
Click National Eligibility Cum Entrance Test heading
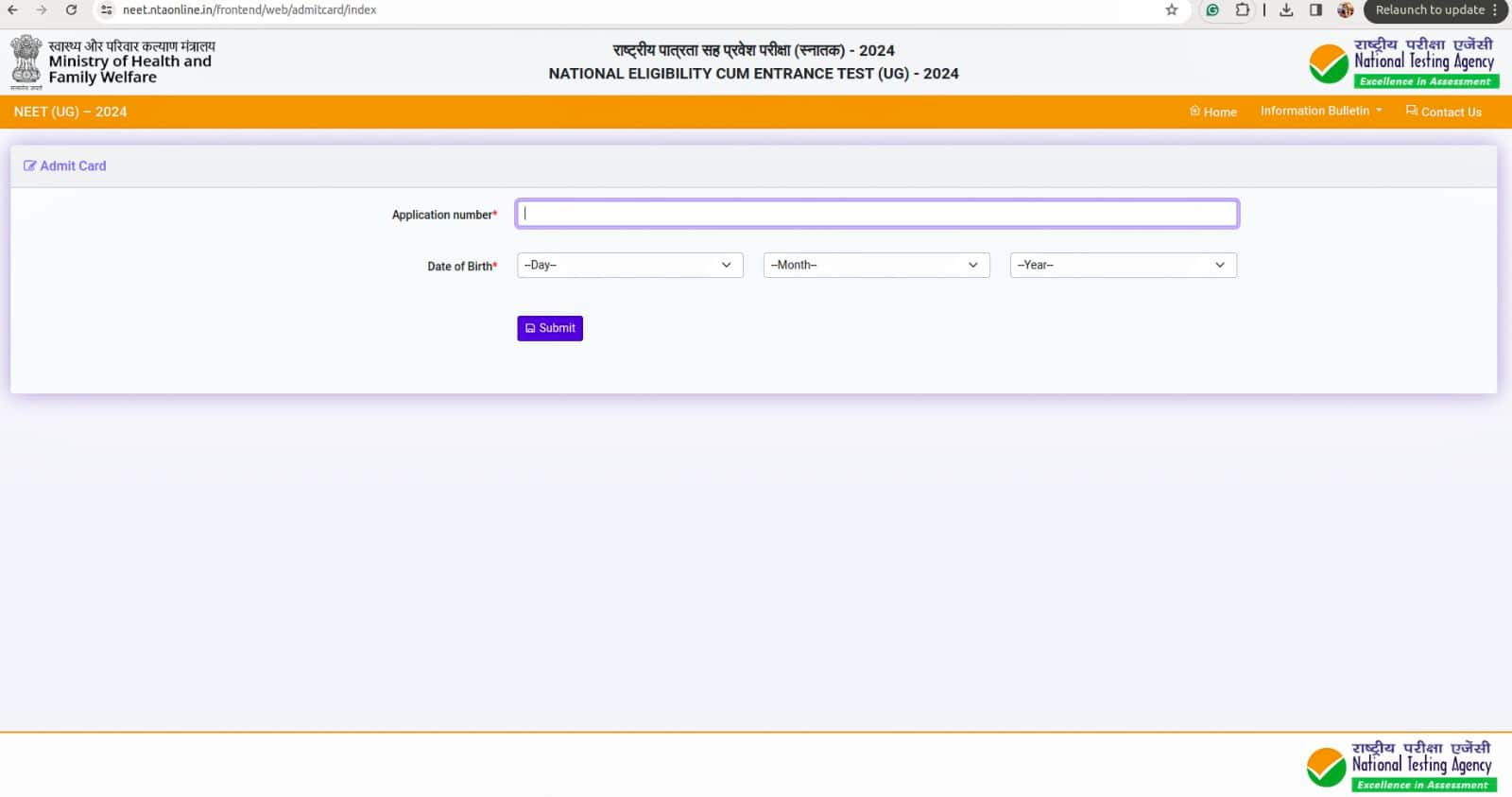tap(753, 74)
